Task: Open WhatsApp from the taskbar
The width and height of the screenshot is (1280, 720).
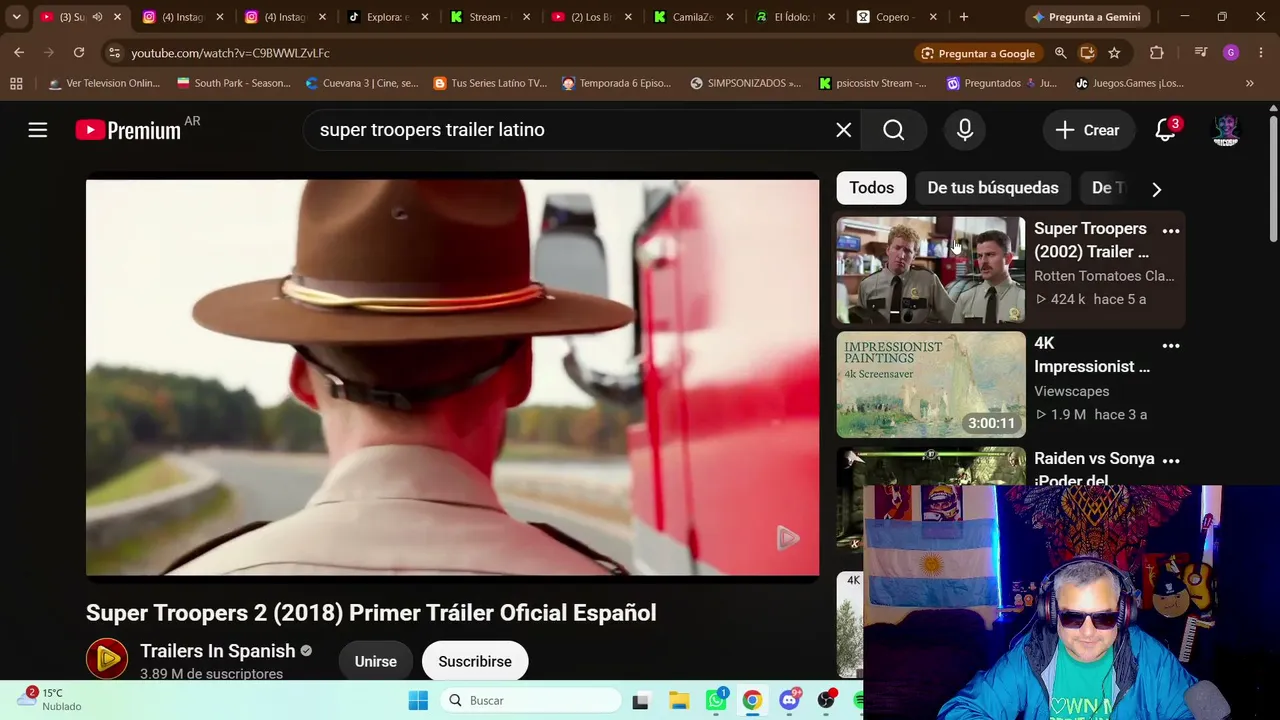Action: 716,700
